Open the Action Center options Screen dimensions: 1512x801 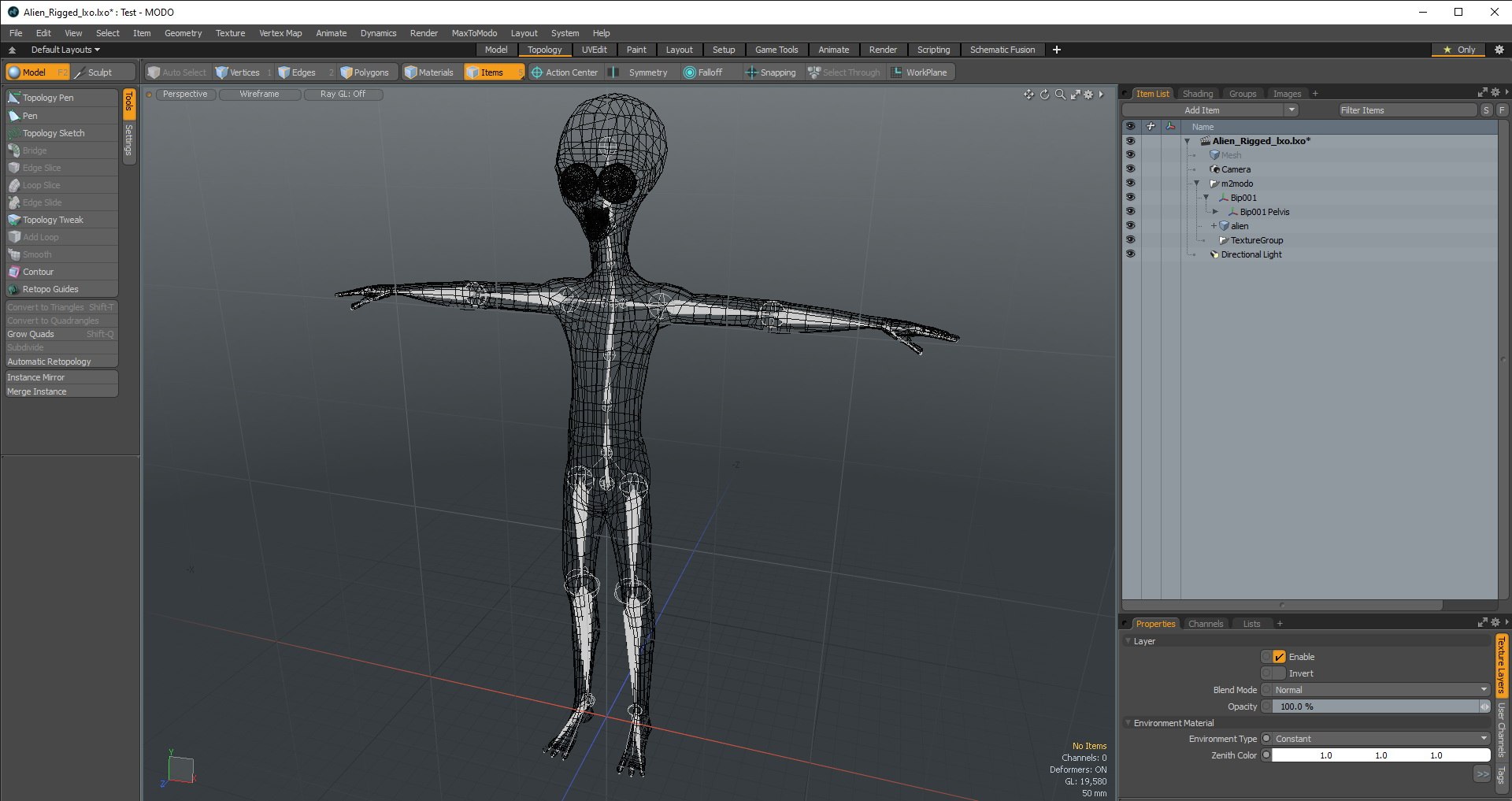point(565,72)
